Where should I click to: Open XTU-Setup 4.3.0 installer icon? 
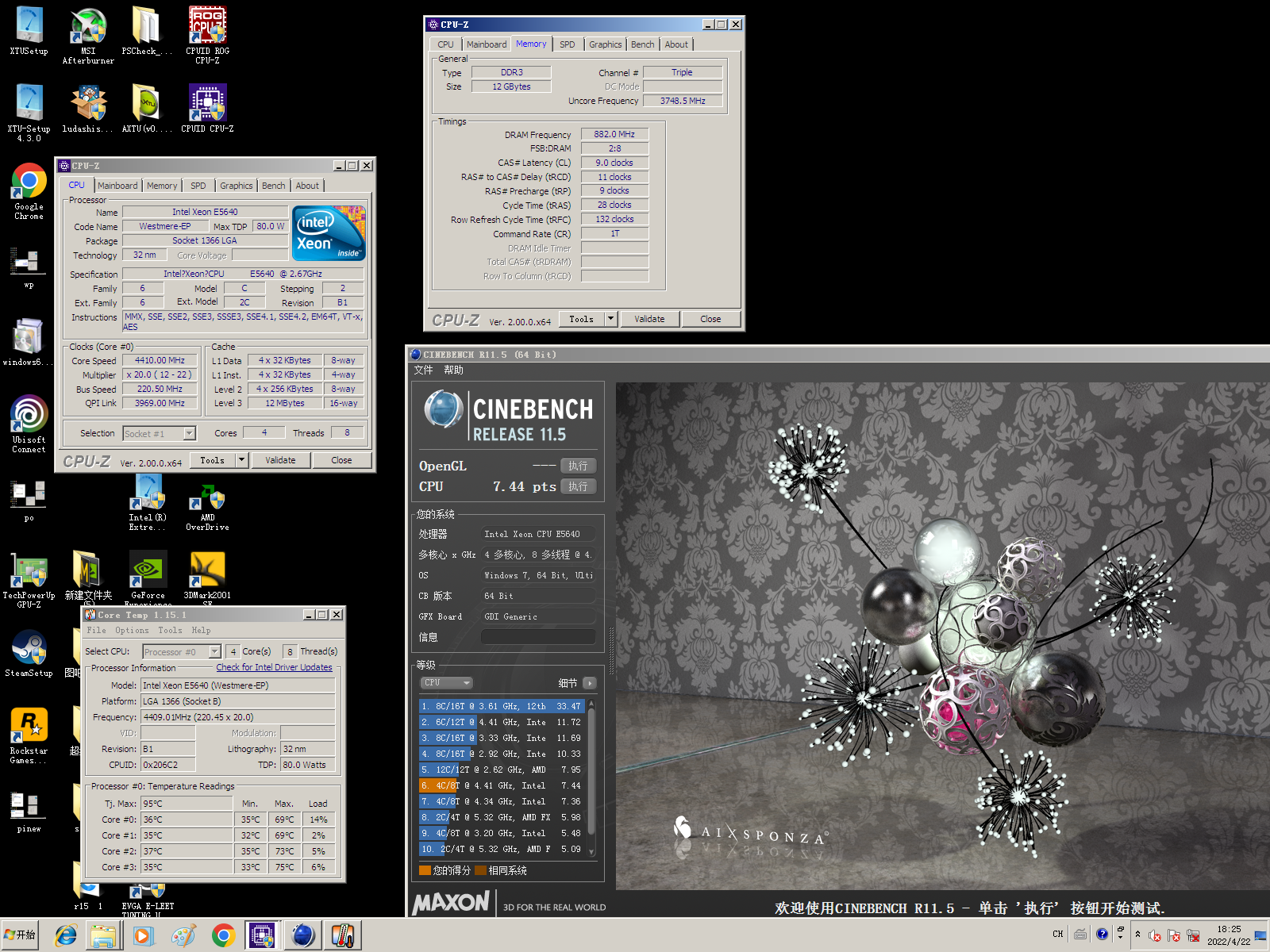click(x=29, y=113)
